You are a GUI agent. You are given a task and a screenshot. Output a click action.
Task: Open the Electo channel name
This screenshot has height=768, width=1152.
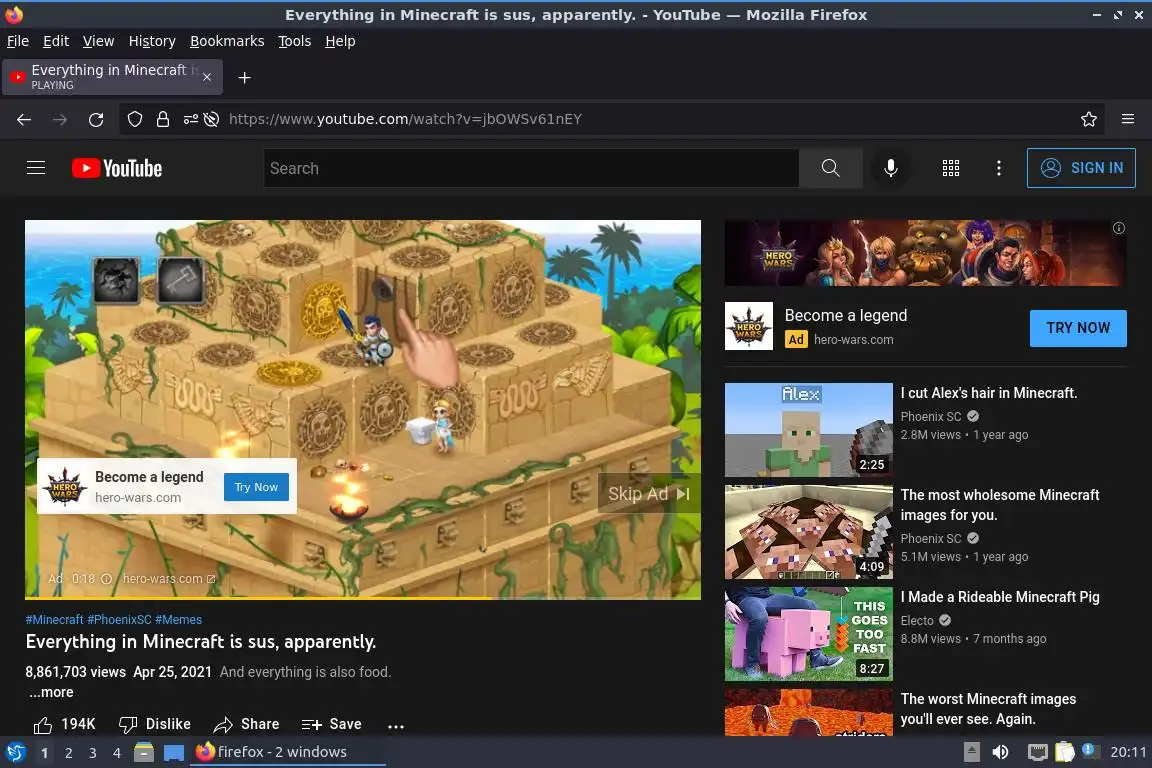click(917, 621)
